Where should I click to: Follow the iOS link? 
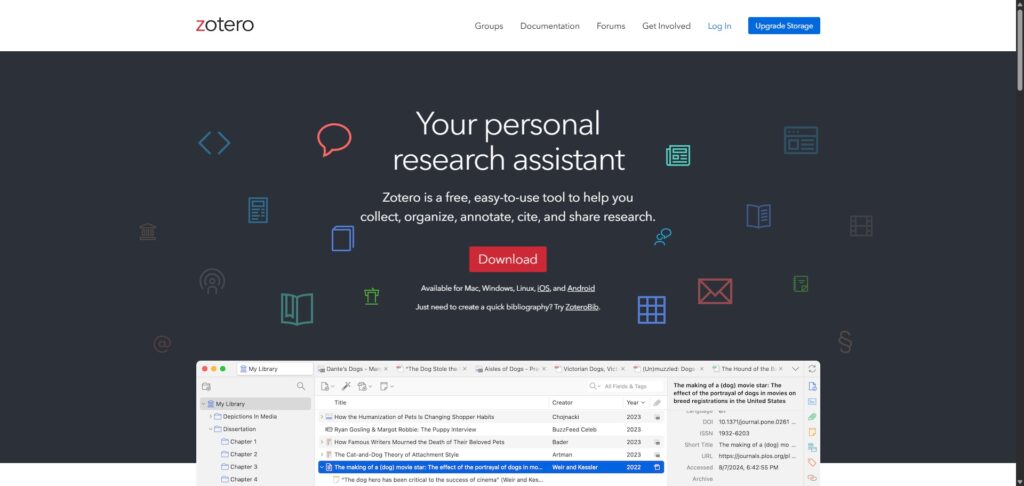543,288
